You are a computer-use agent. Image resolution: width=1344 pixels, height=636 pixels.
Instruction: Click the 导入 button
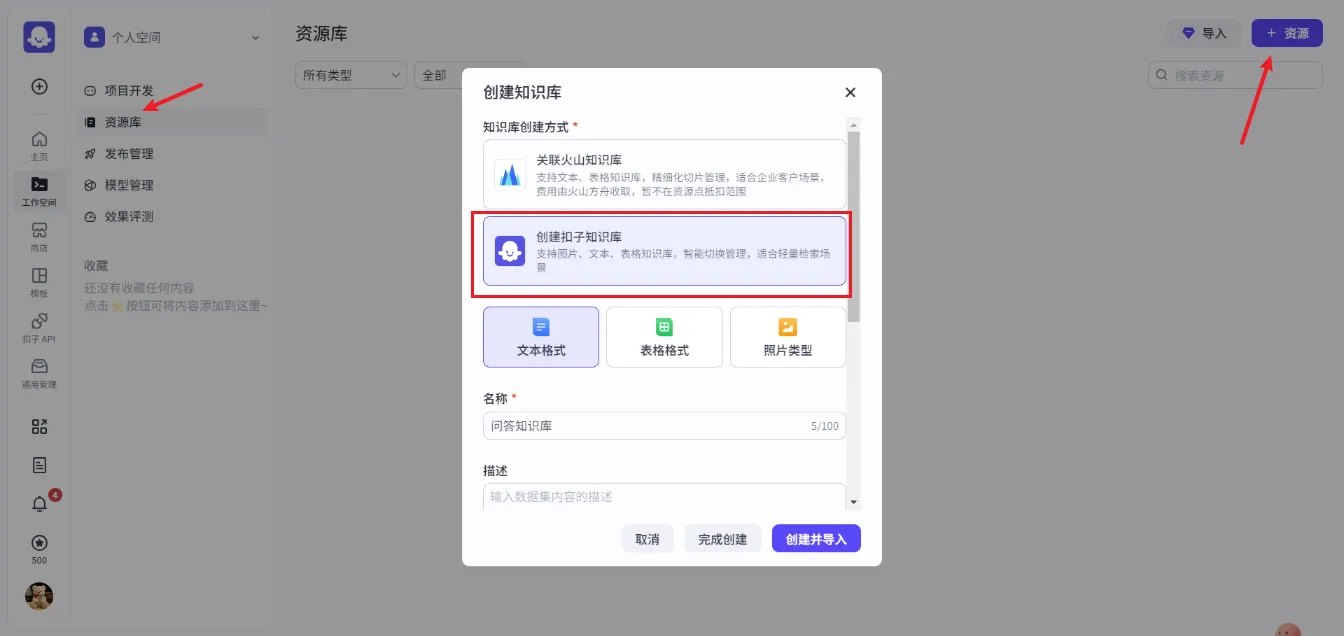tap(1205, 33)
